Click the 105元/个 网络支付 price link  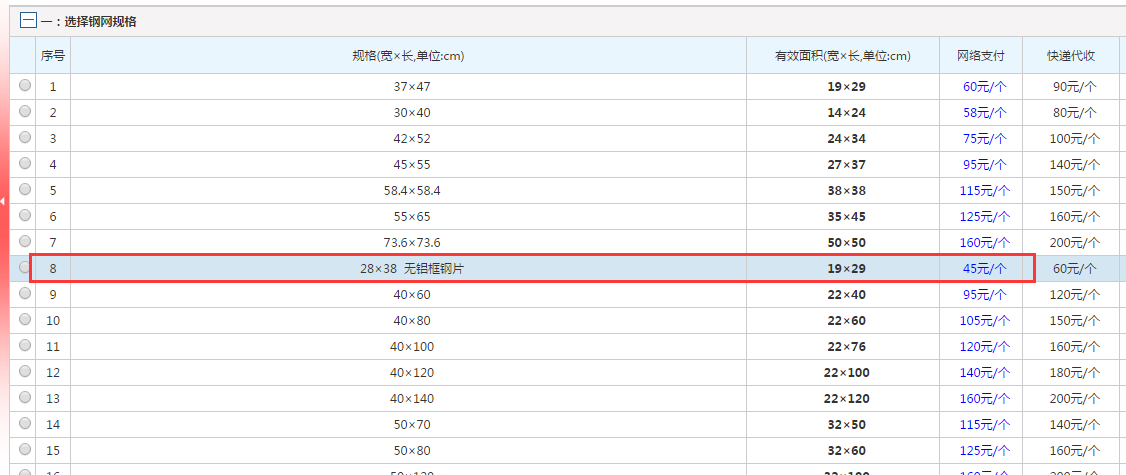click(x=985, y=321)
